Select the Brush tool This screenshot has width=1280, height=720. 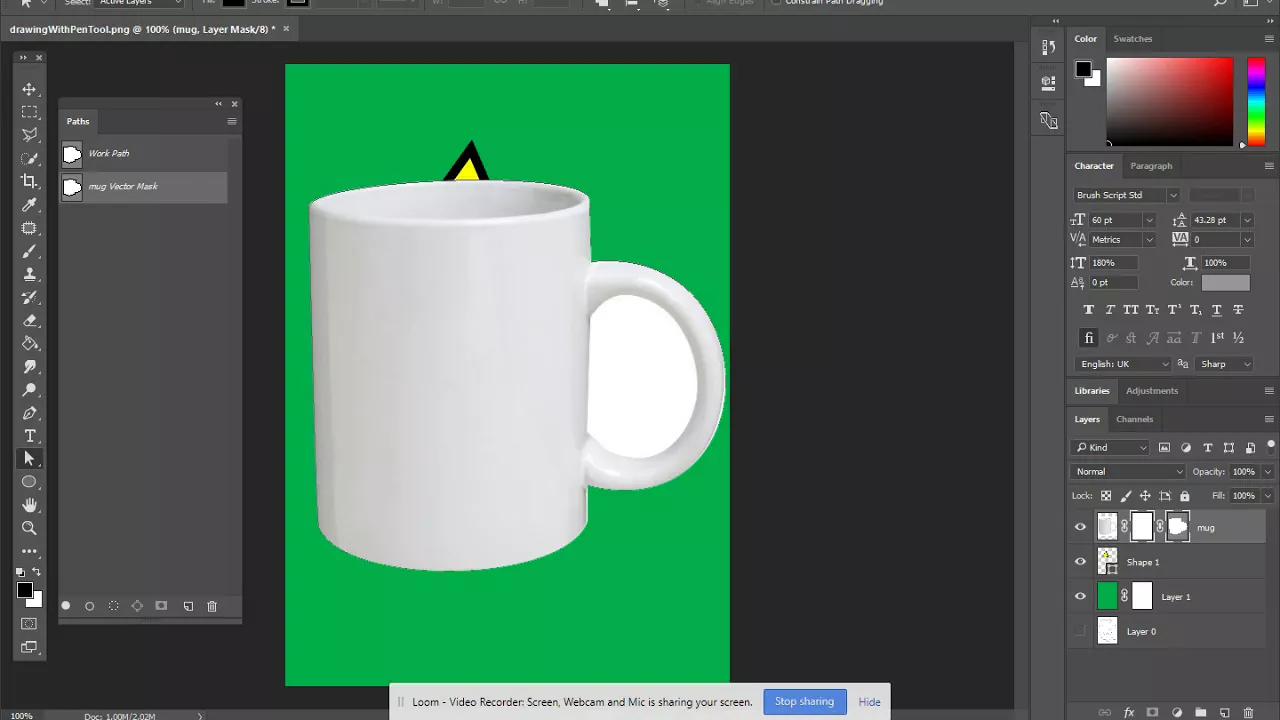pos(29,251)
